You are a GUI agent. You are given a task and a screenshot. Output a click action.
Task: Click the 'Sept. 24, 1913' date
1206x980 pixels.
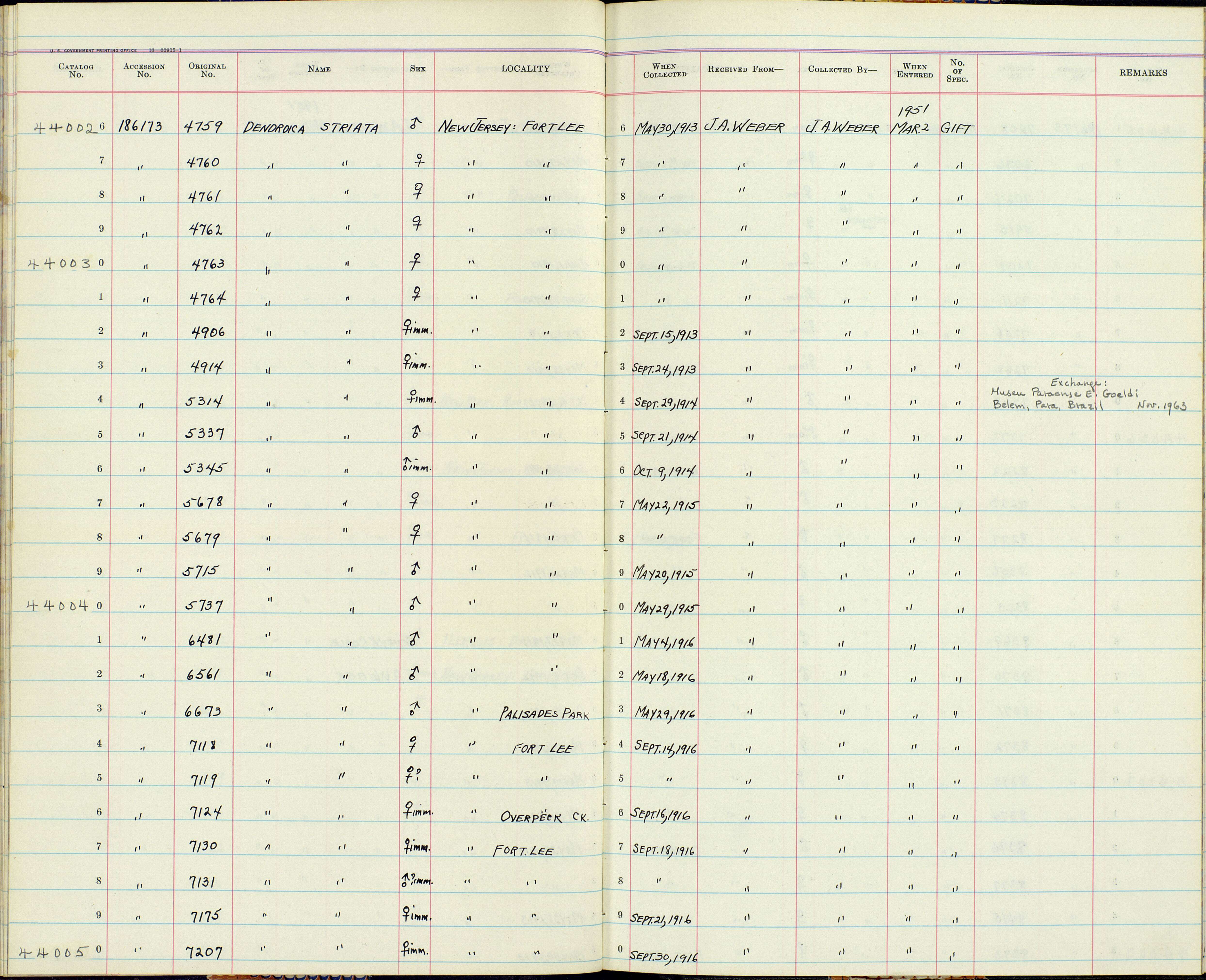(x=664, y=369)
